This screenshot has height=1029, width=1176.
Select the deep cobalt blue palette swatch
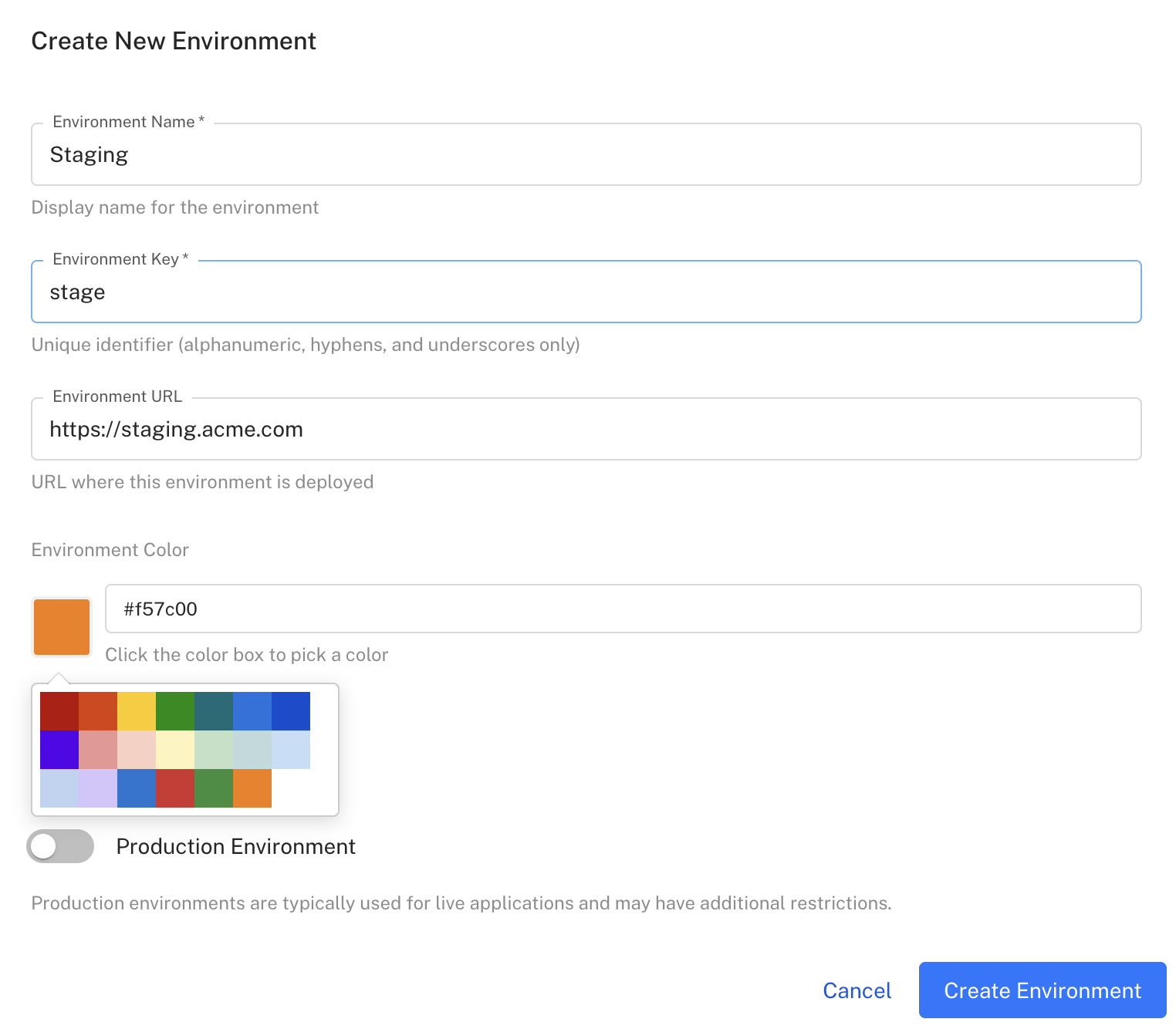pyautogui.click(x=291, y=711)
